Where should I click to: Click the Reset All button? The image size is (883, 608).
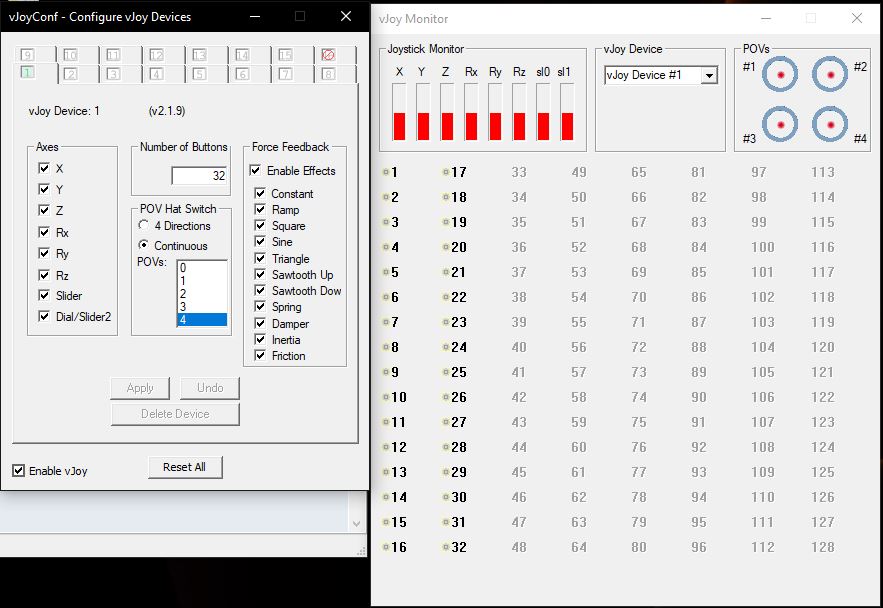185,467
